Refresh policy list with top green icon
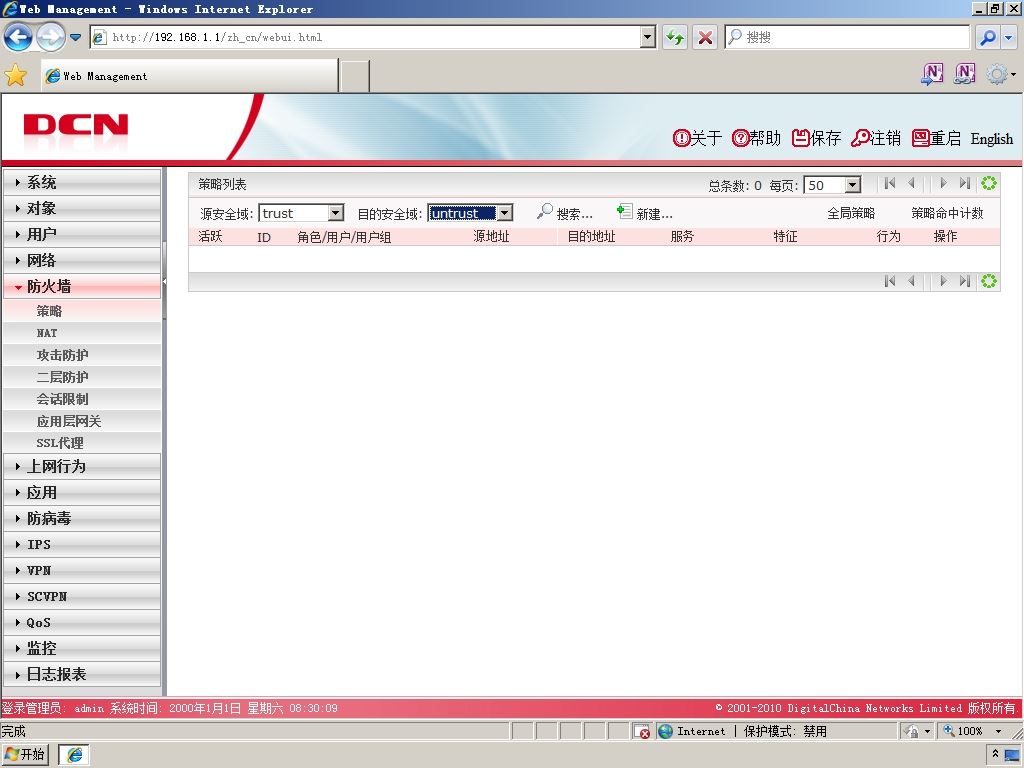The image size is (1024, 768). pyautogui.click(x=989, y=184)
